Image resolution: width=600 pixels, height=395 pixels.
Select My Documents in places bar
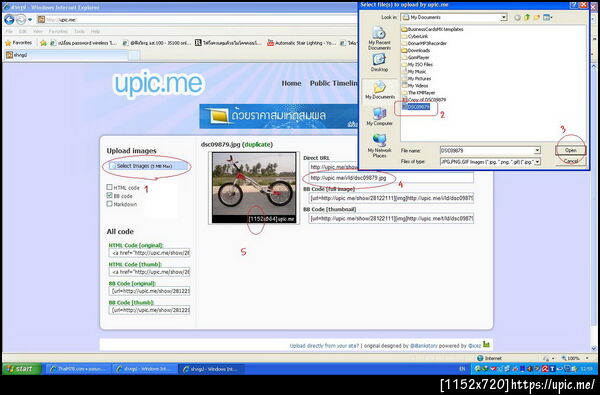(x=380, y=90)
